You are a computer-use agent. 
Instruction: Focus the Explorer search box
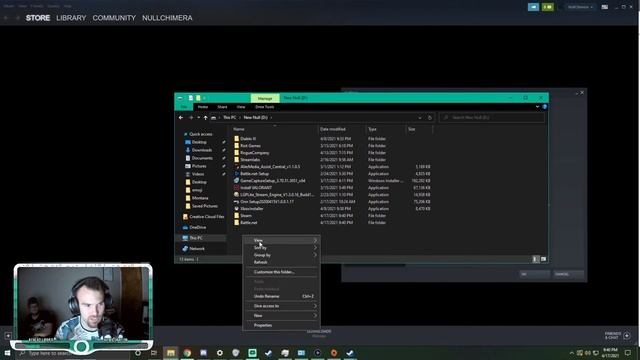point(491,118)
